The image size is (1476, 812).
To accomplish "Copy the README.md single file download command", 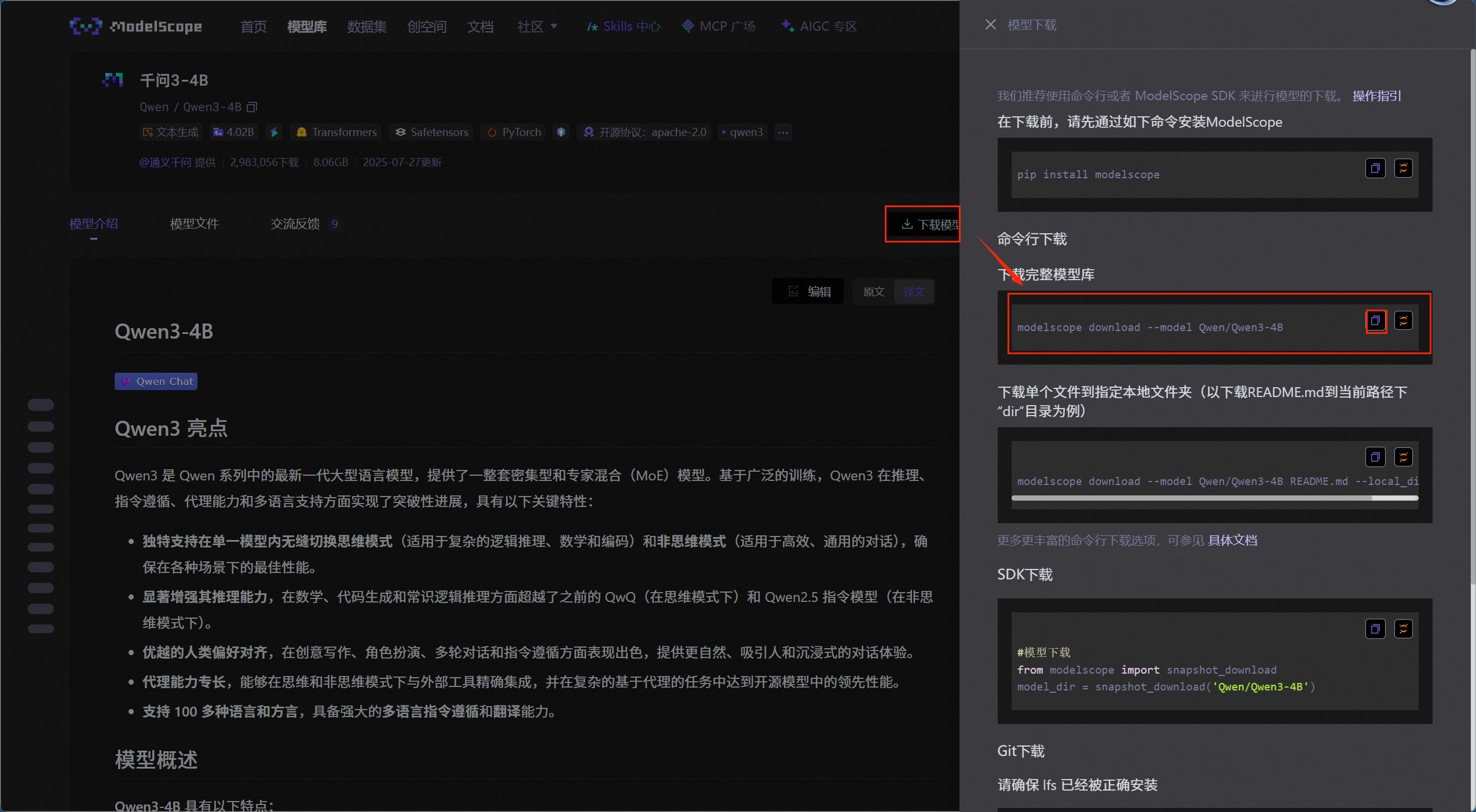I will [x=1375, y=457].
